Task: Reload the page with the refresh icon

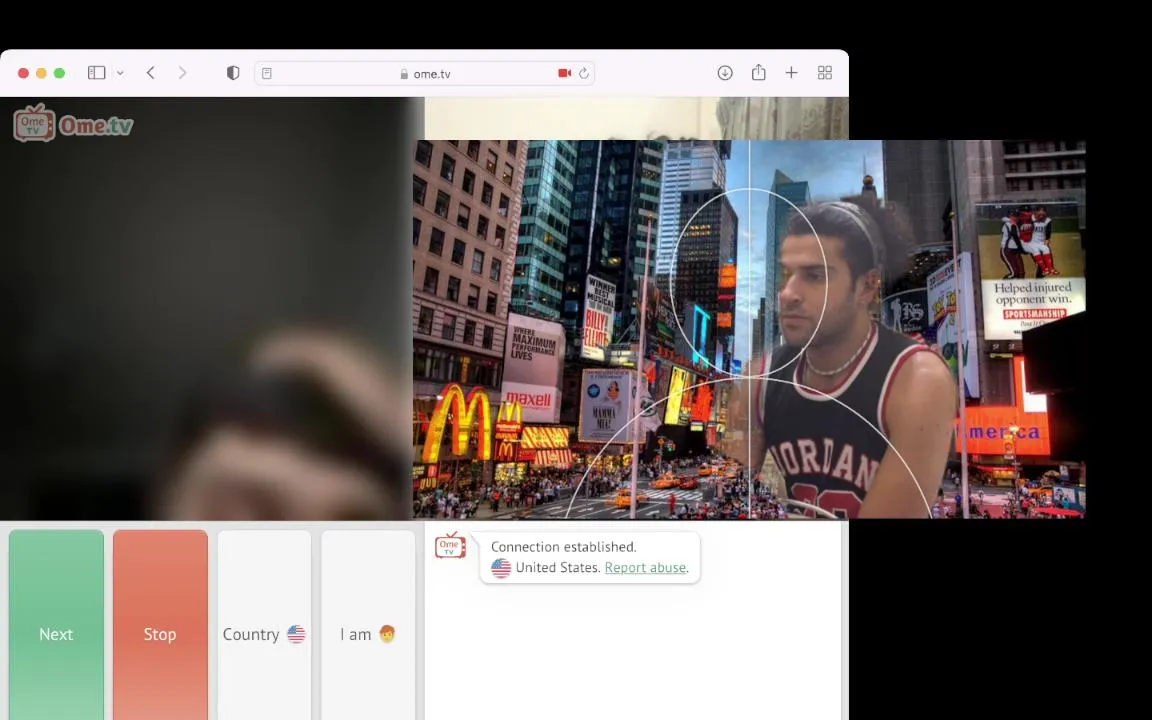Action: (584, 73)
